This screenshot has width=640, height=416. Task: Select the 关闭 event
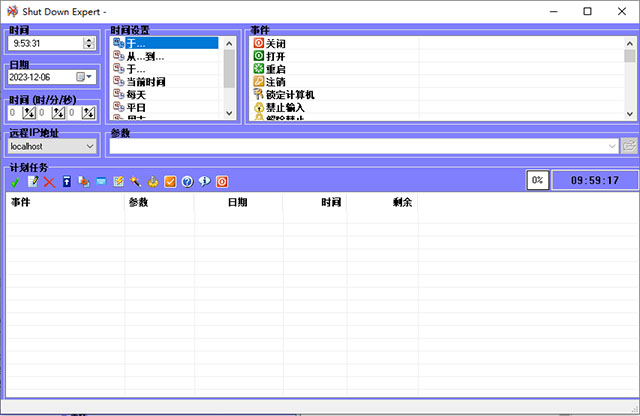click(x=276, y=43)
